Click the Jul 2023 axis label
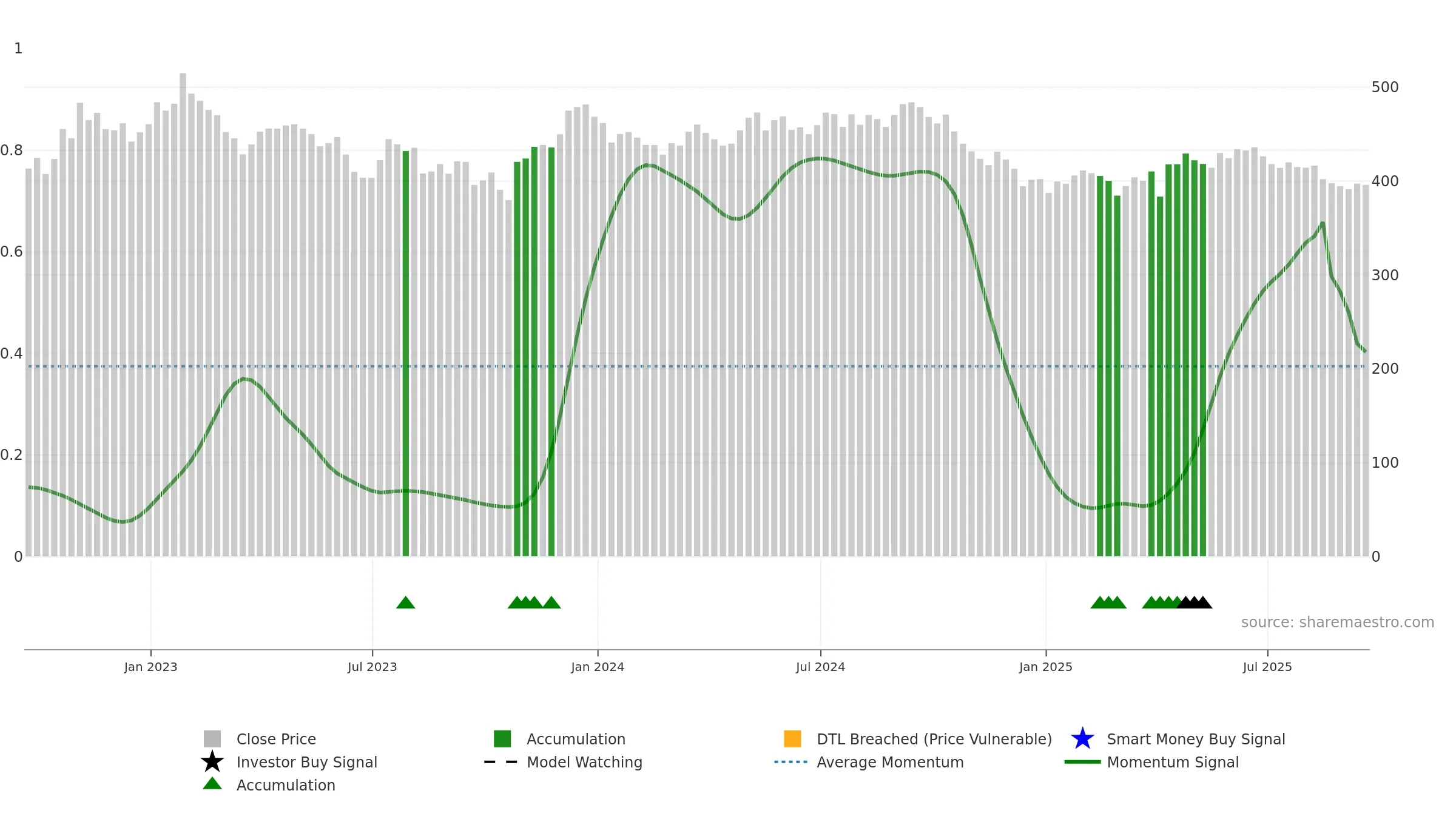Viewport: 1456px width, 819px height. tap(372, 667)
